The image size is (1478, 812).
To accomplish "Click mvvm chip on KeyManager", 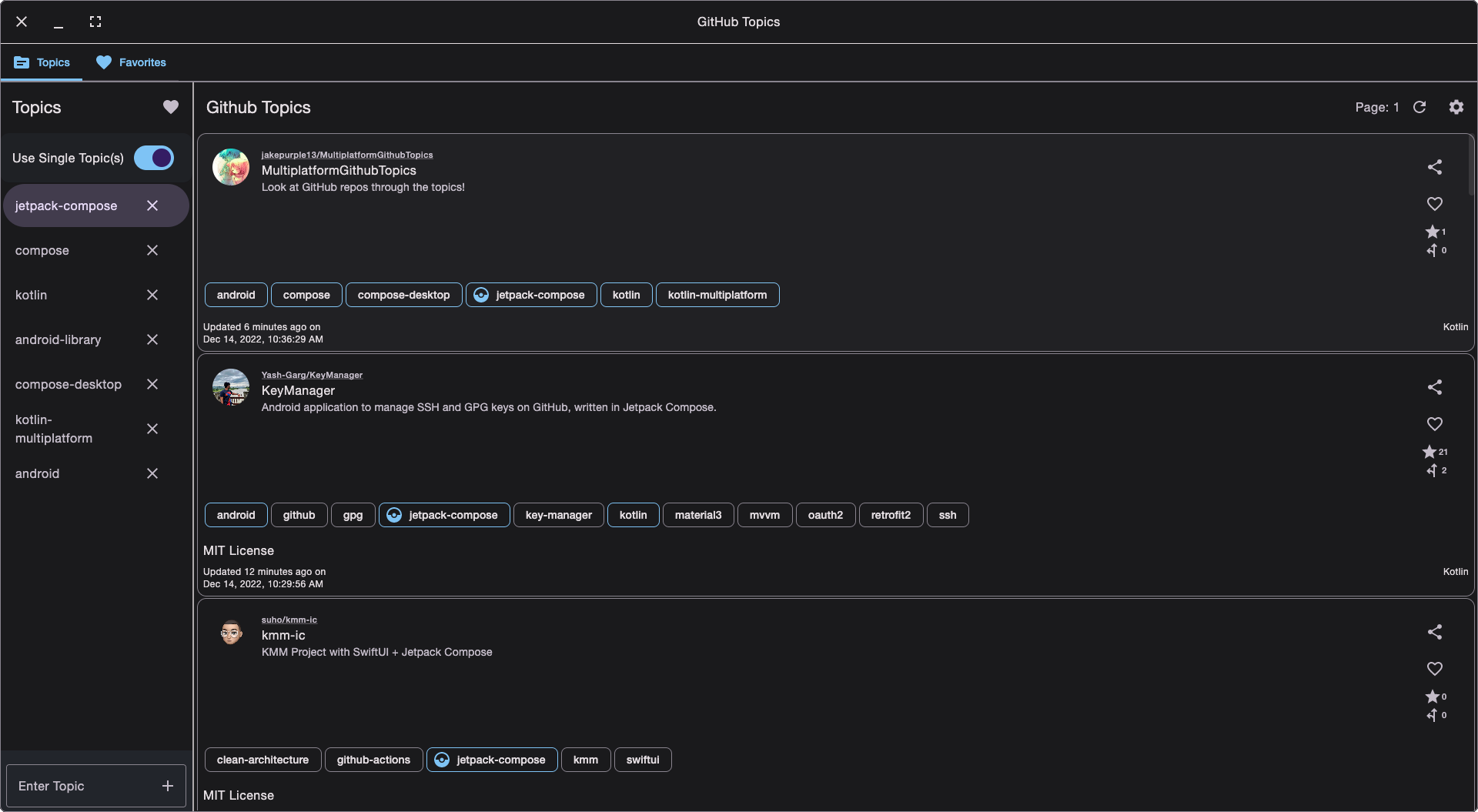I will pos(764,515).
